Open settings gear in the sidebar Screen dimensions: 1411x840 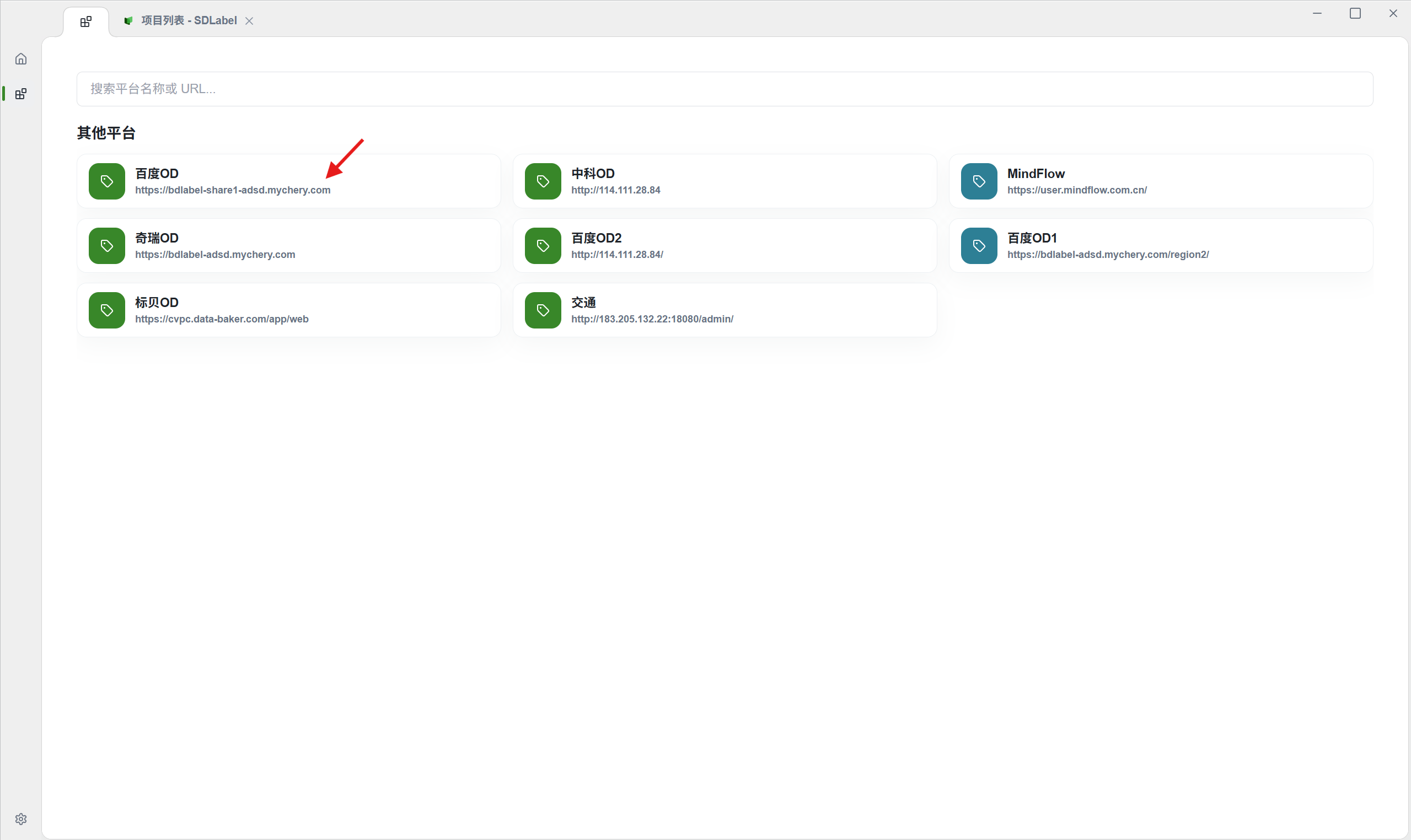pyautogui.click(x=21, y=819)
